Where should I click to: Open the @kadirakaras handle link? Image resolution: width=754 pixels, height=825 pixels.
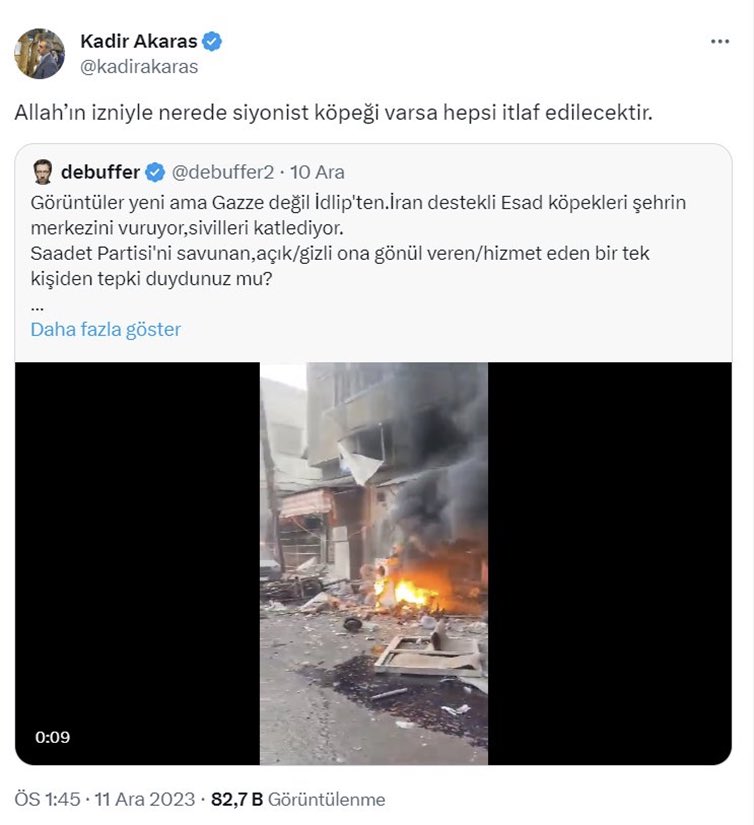click(139, 67)
